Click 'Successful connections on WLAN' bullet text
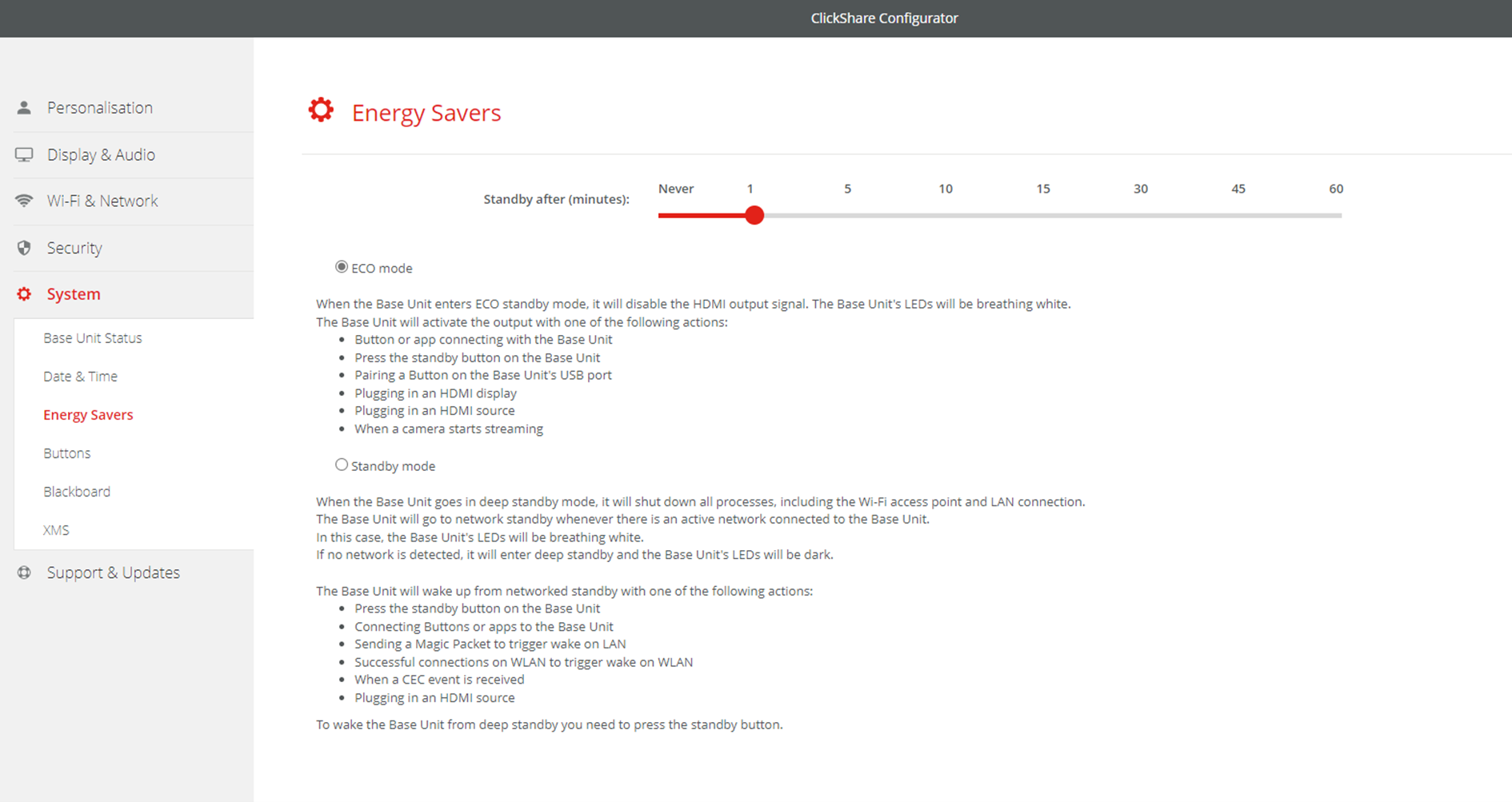Viewport: 1512px width, 802px height. tap(524, 662)
